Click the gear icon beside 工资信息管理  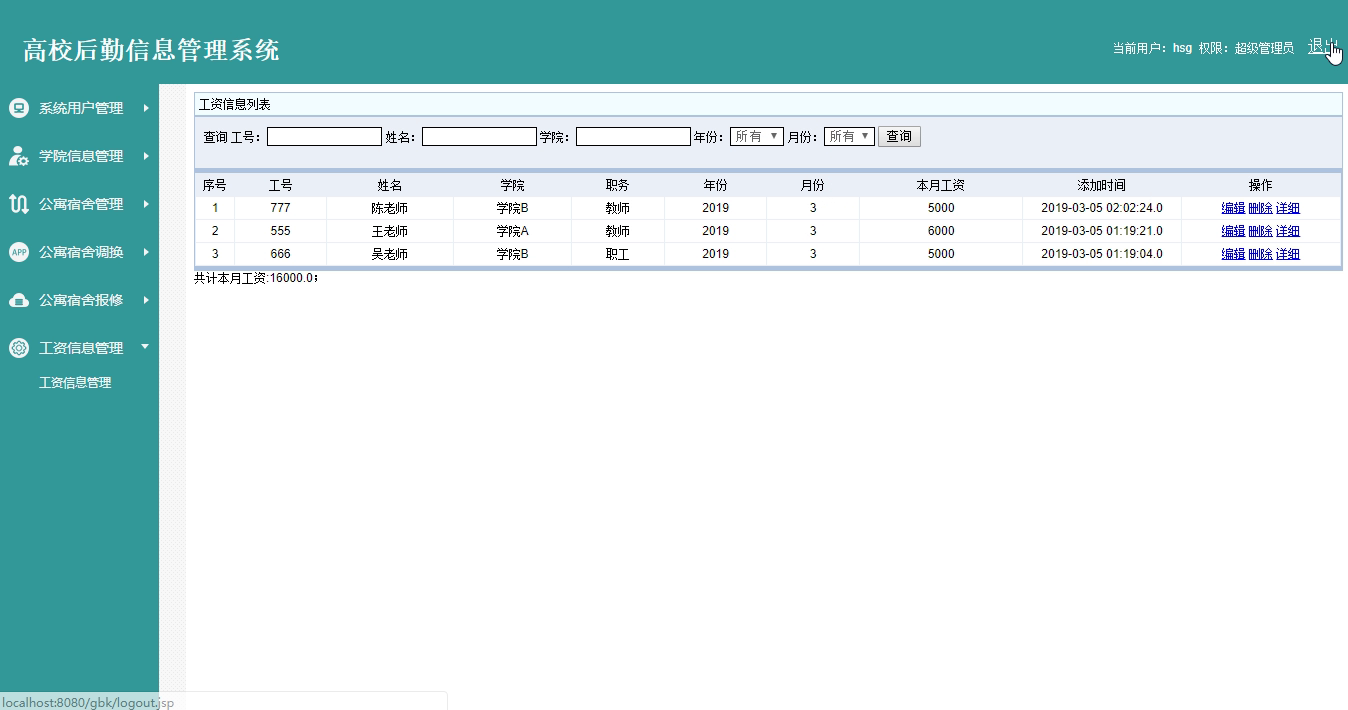[18, 348]
